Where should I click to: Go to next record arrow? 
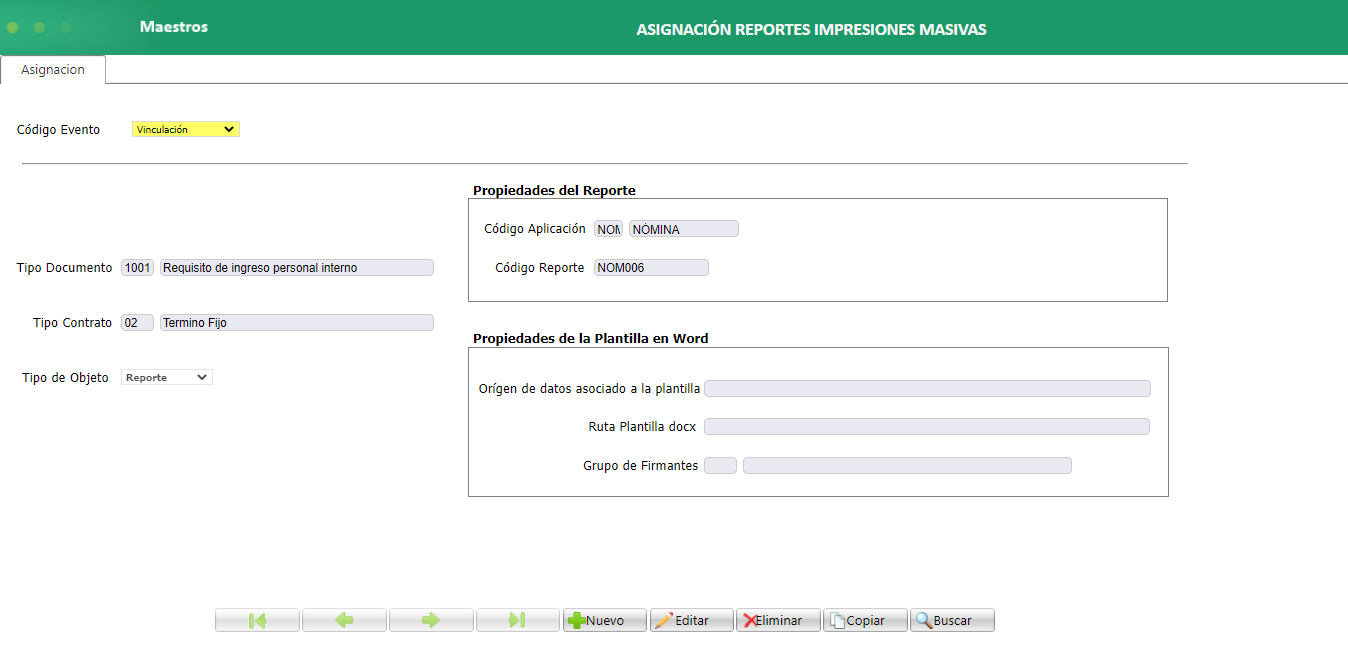[431, 620]
